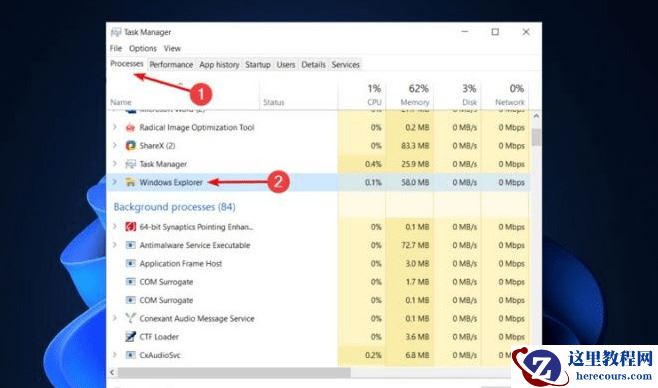Image resolution: width=658 pixels, height=388 pixels.
Task: Sort by the Status column header
Action: click(x=274, y=102)
